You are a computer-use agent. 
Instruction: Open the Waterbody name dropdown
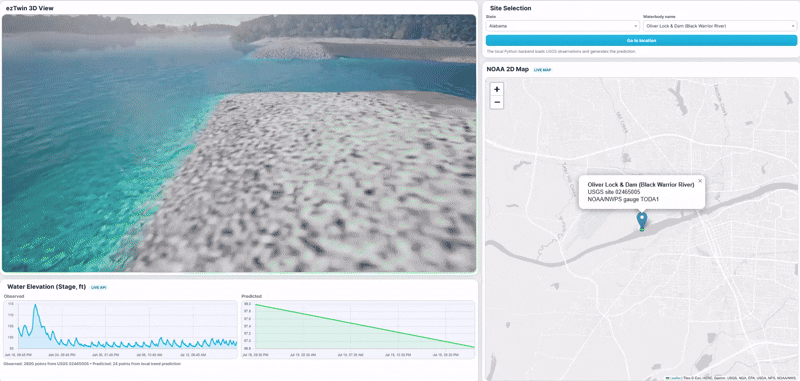[x=719, y=26]
